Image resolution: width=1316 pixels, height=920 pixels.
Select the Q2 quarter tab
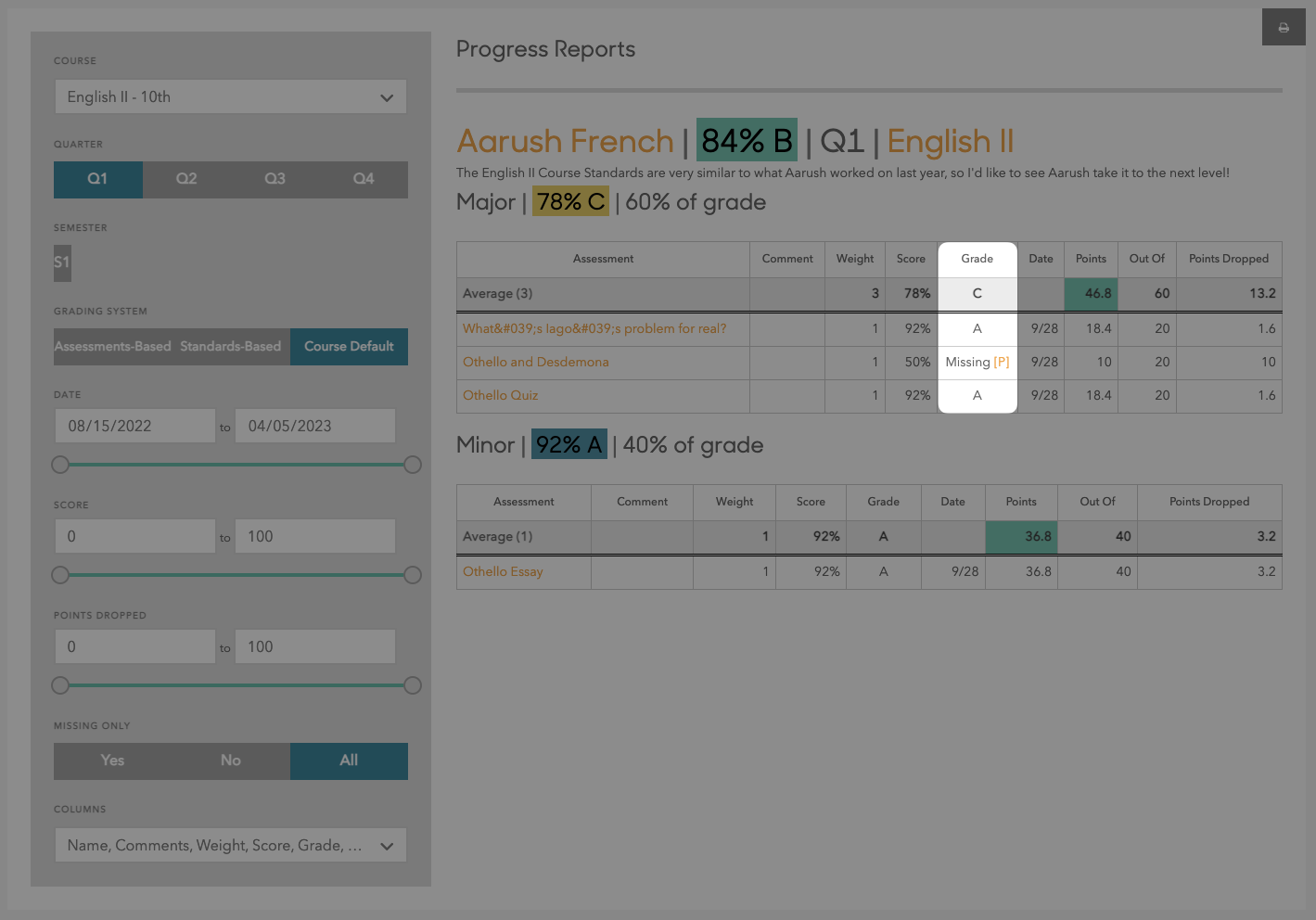(186, 179)
